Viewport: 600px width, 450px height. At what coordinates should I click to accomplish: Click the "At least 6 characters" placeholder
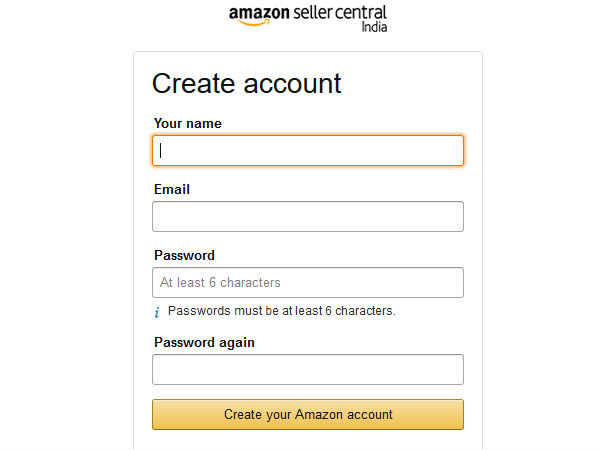(220, 283)
